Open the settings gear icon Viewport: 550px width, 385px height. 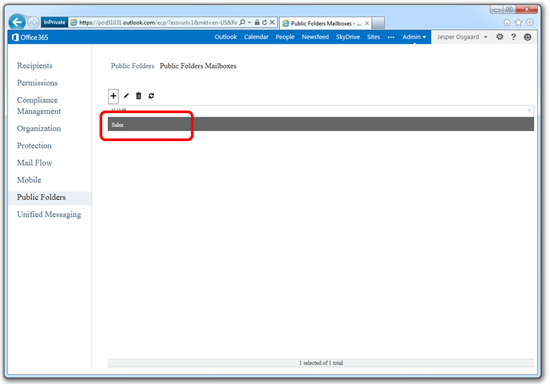click(499, 37)
